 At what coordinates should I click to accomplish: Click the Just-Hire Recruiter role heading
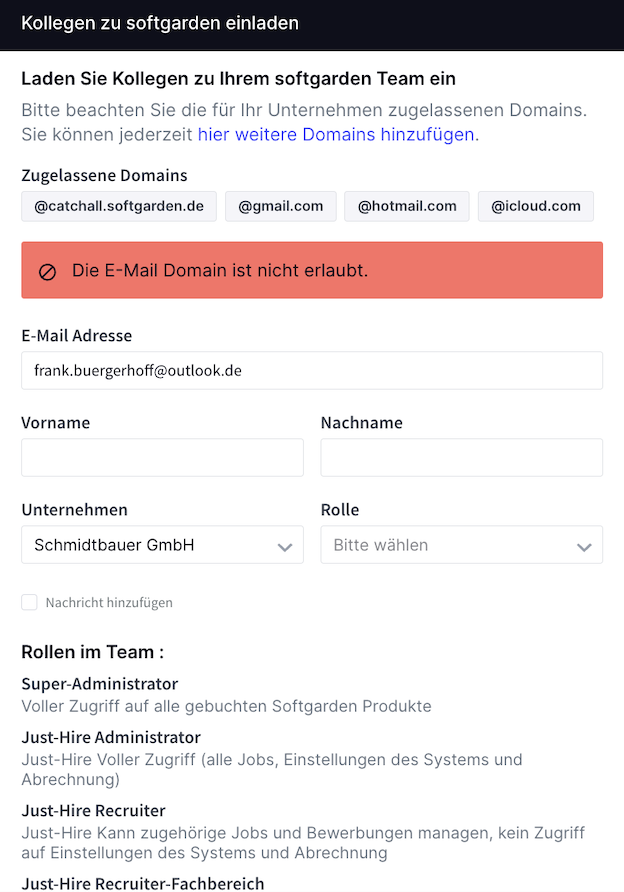(93, 811)
